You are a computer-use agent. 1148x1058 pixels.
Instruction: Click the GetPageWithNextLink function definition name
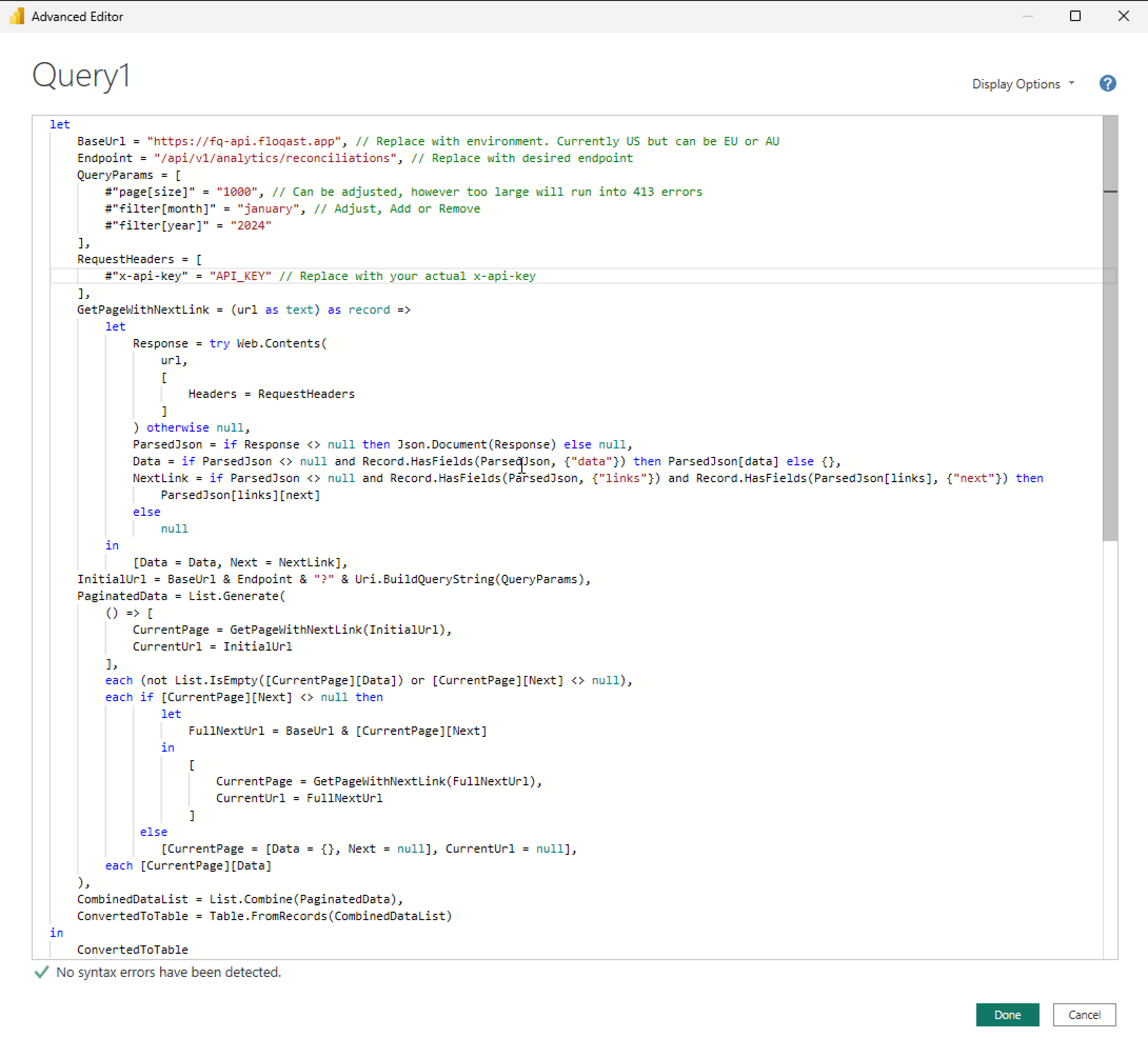click(143, 310)
